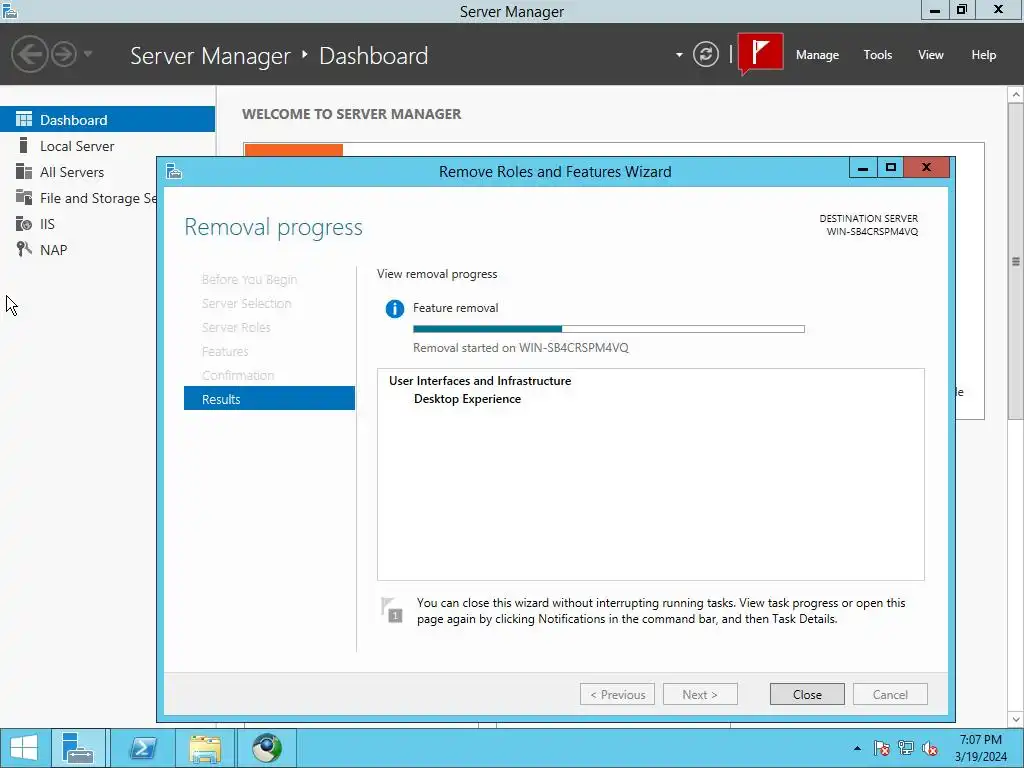Go forward using the header forward arrow
This screenshot has height=768, width=1024.
pos(64,54)
